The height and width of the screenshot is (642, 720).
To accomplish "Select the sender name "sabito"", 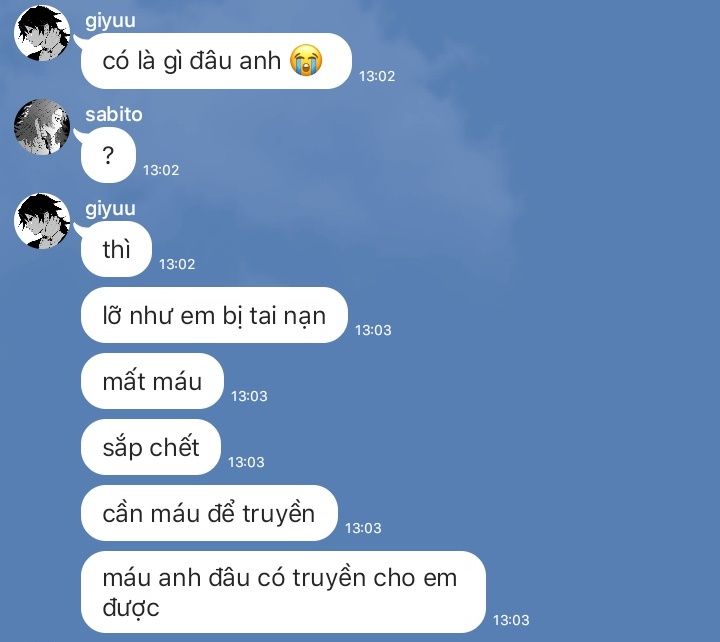I will [x=114, y=114].
